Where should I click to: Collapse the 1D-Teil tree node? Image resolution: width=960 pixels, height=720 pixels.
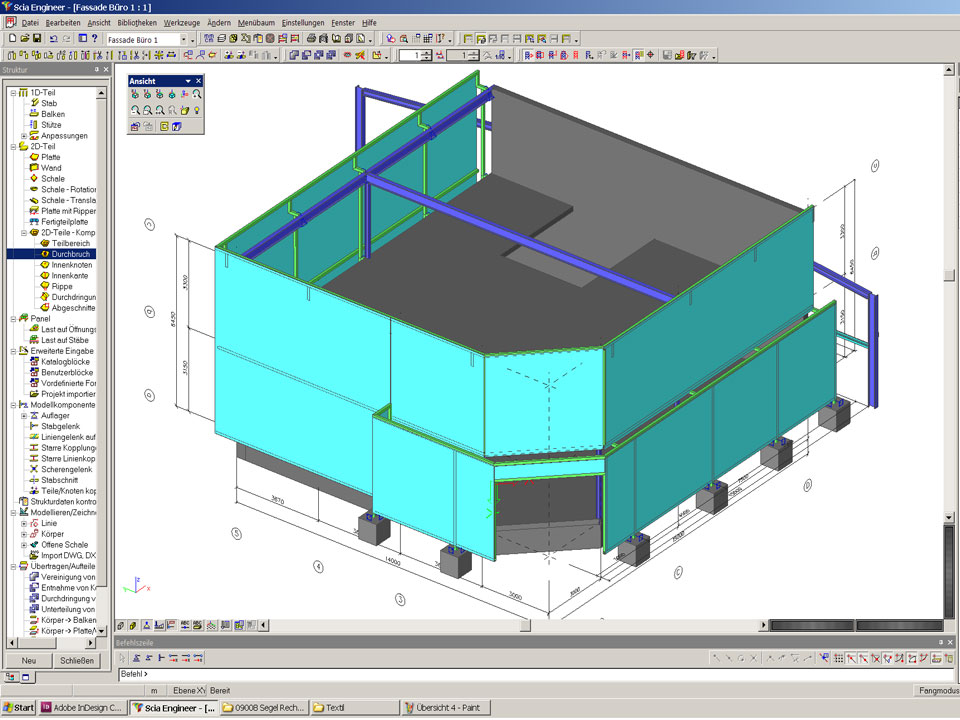[12, 92]
